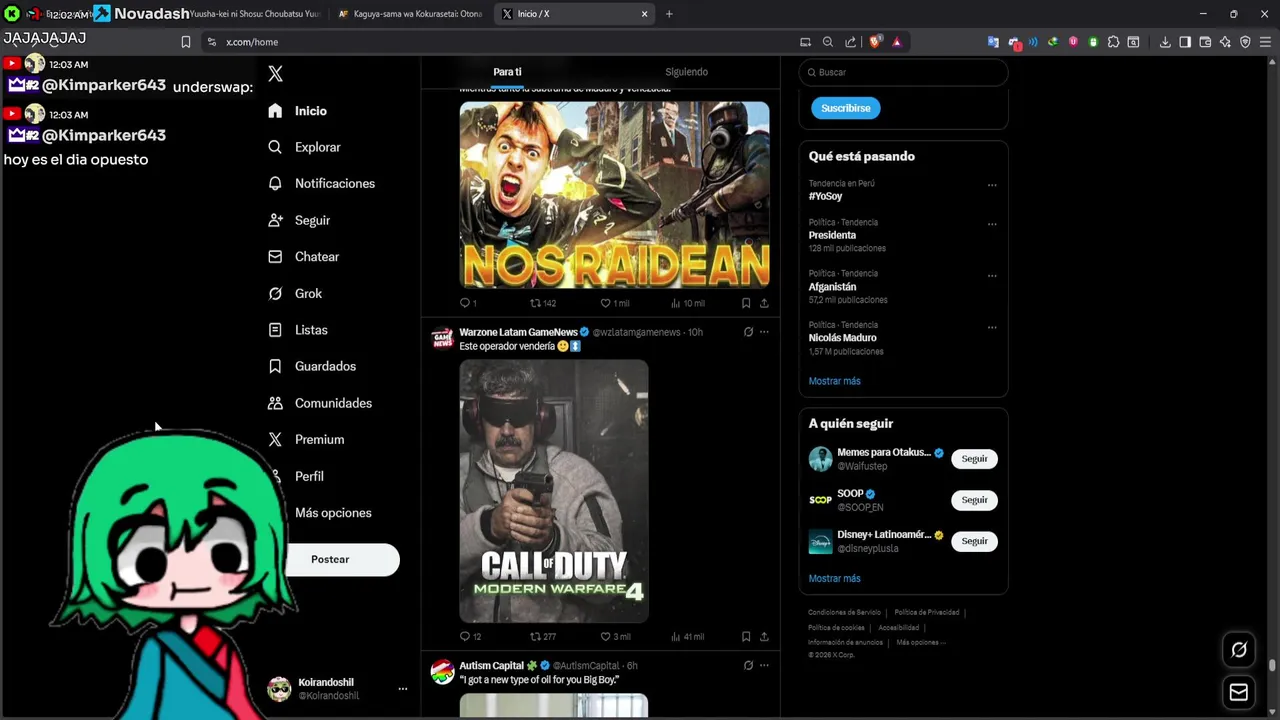Open the Brave wallet icon
Screen dimensions: 1280x720
click(x=1205, y=42)
